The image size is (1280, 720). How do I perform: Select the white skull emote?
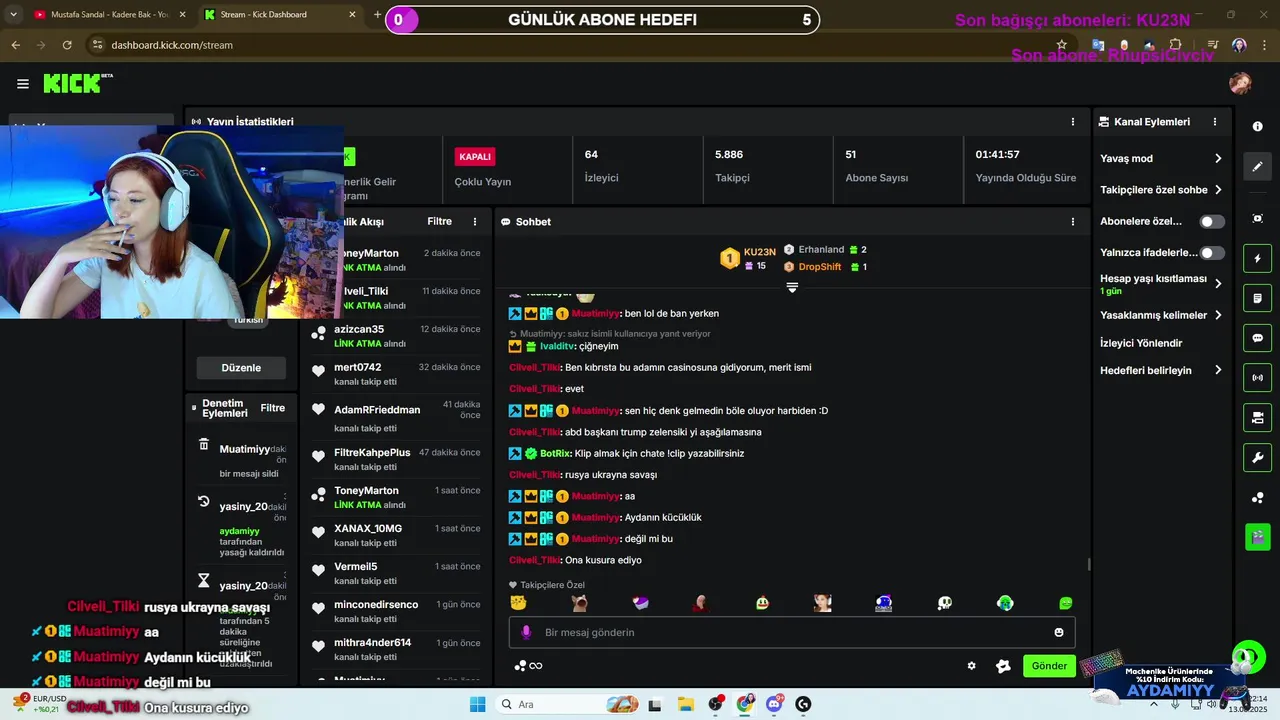click(944, 603)
